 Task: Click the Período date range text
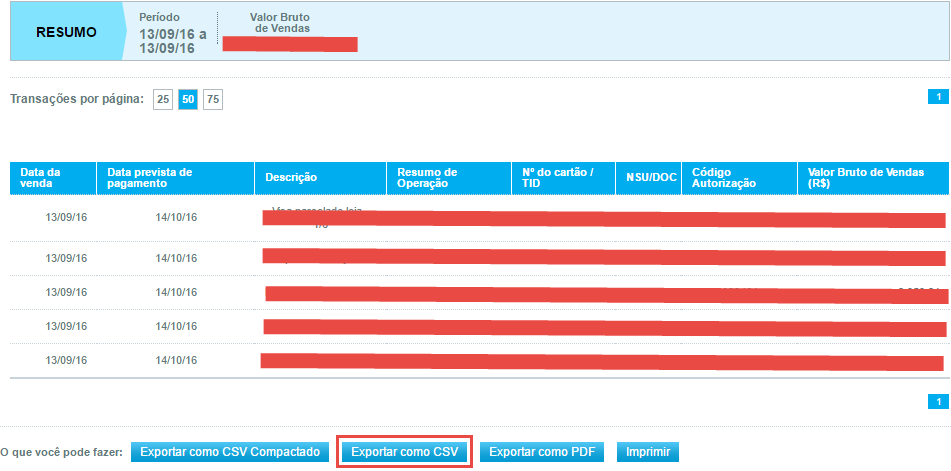(x=173, y=42)
